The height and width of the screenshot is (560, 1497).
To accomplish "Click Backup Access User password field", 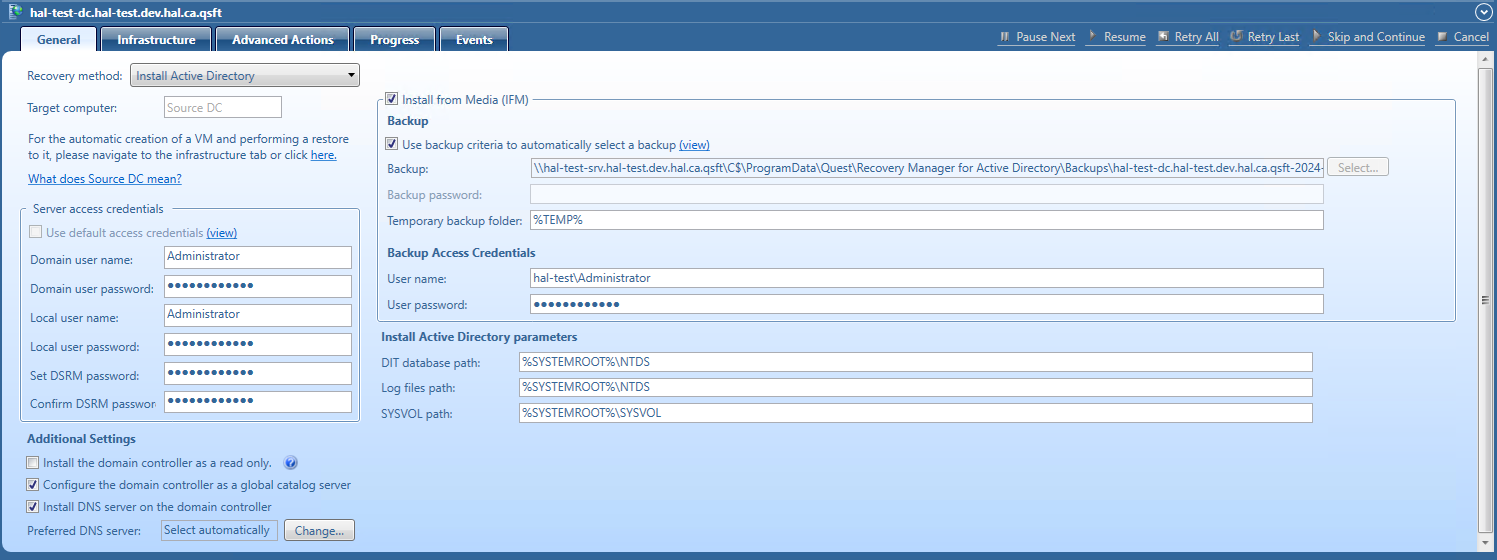I will coord(927,304).
